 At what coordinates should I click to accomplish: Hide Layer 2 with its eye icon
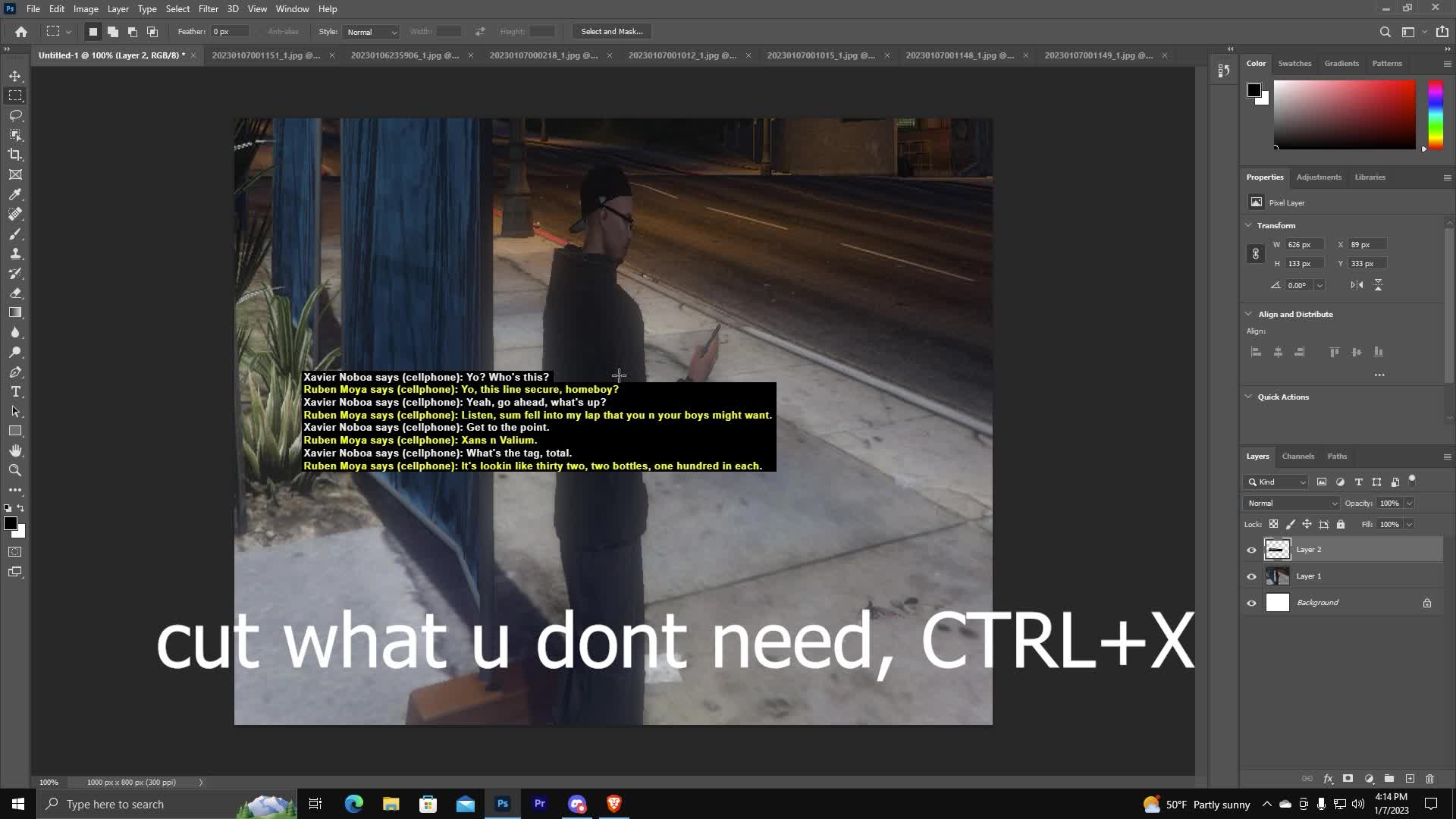[x=1251, y=550]
